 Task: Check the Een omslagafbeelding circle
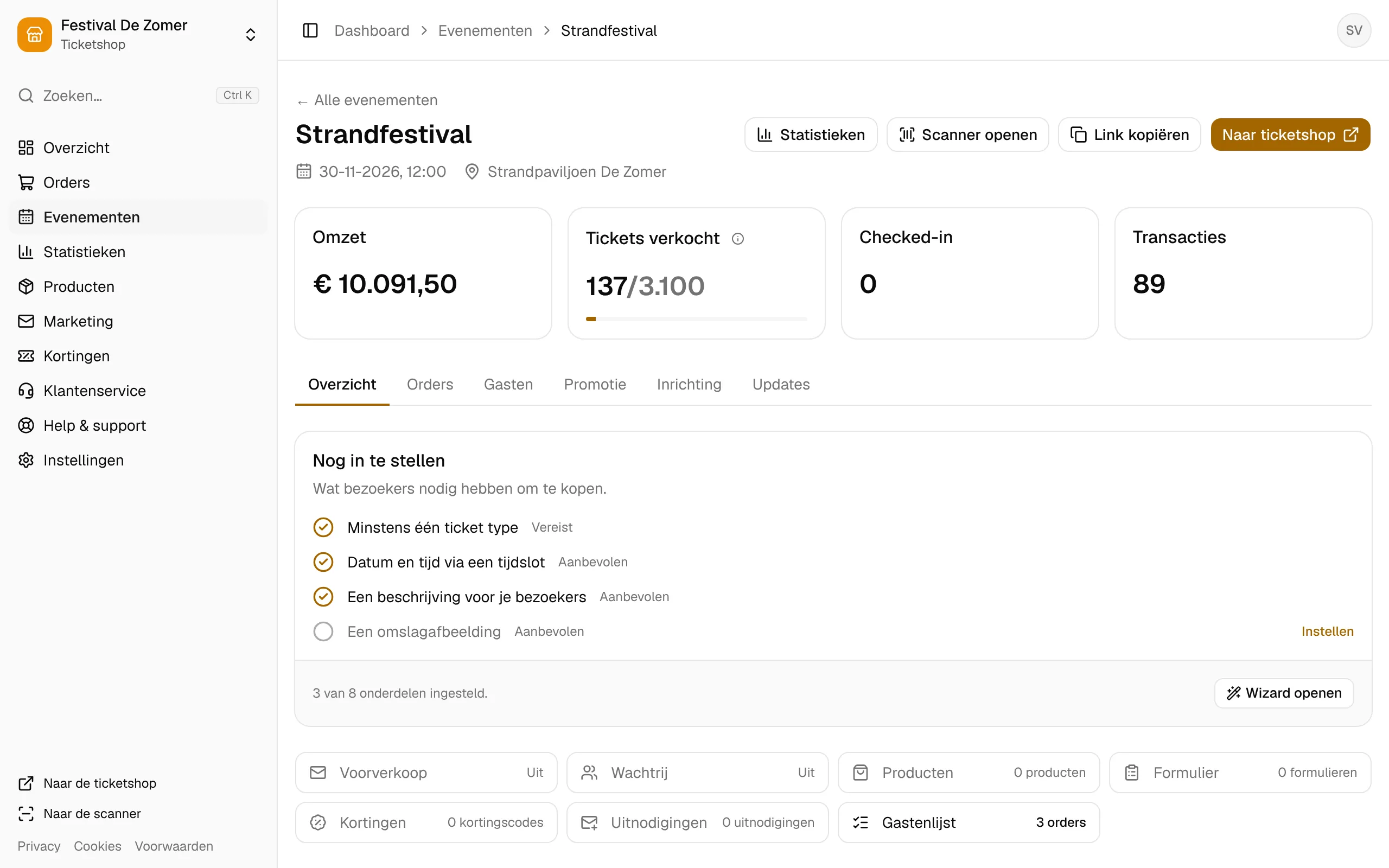pyautogui.click(x=323, y=631)
